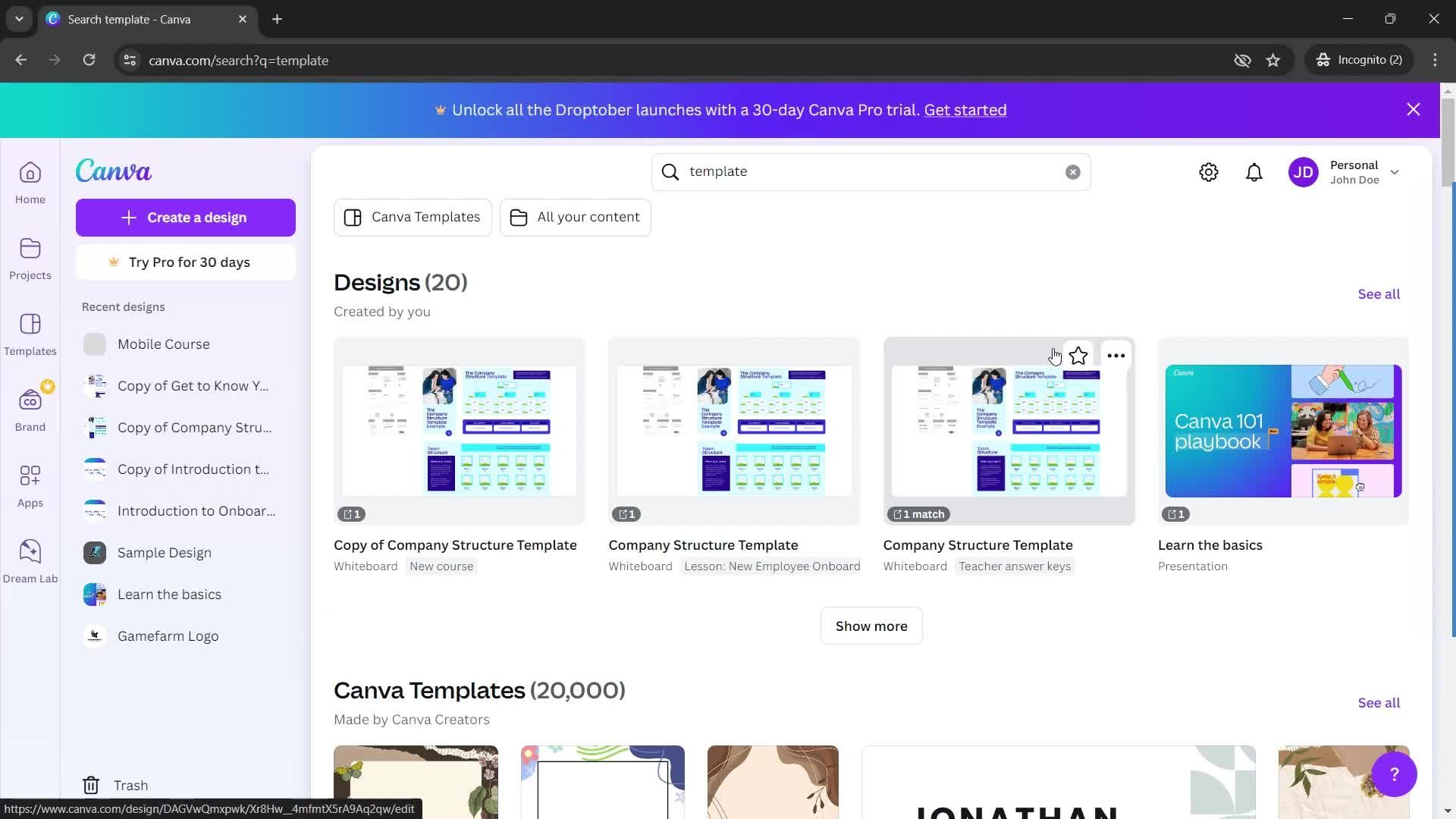The image size is (1456, 819).
Task: Open Apps in the sidebar
Action: 30,486
